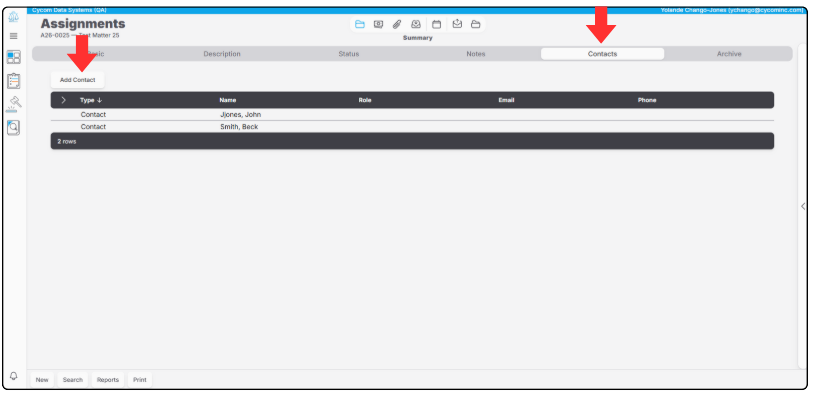Select the paperclip attachments toolbar icon
815x395 pixels.
coord(397,24)
